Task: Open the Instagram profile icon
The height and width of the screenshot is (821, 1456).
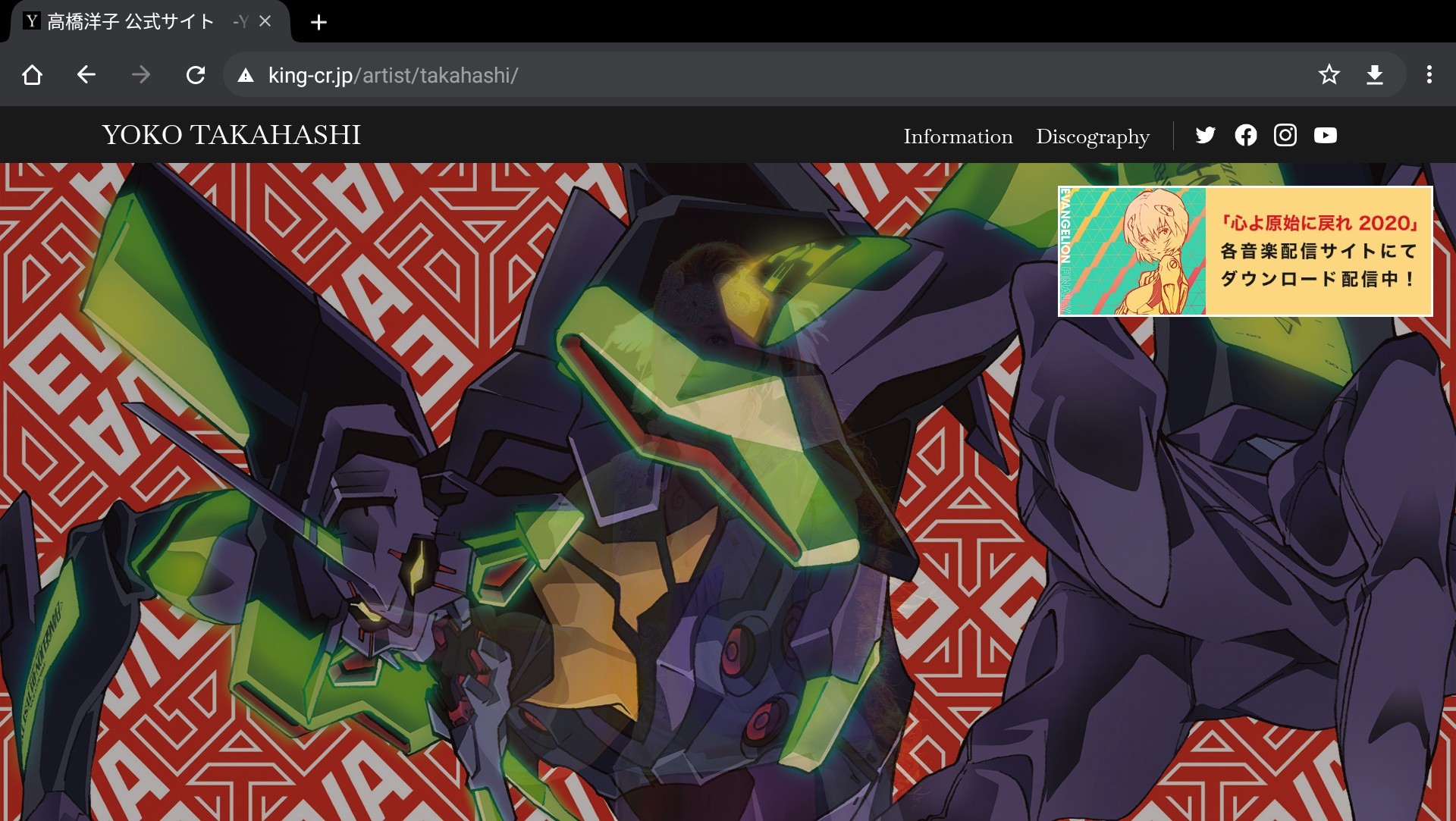Action: click(1285, 135)
